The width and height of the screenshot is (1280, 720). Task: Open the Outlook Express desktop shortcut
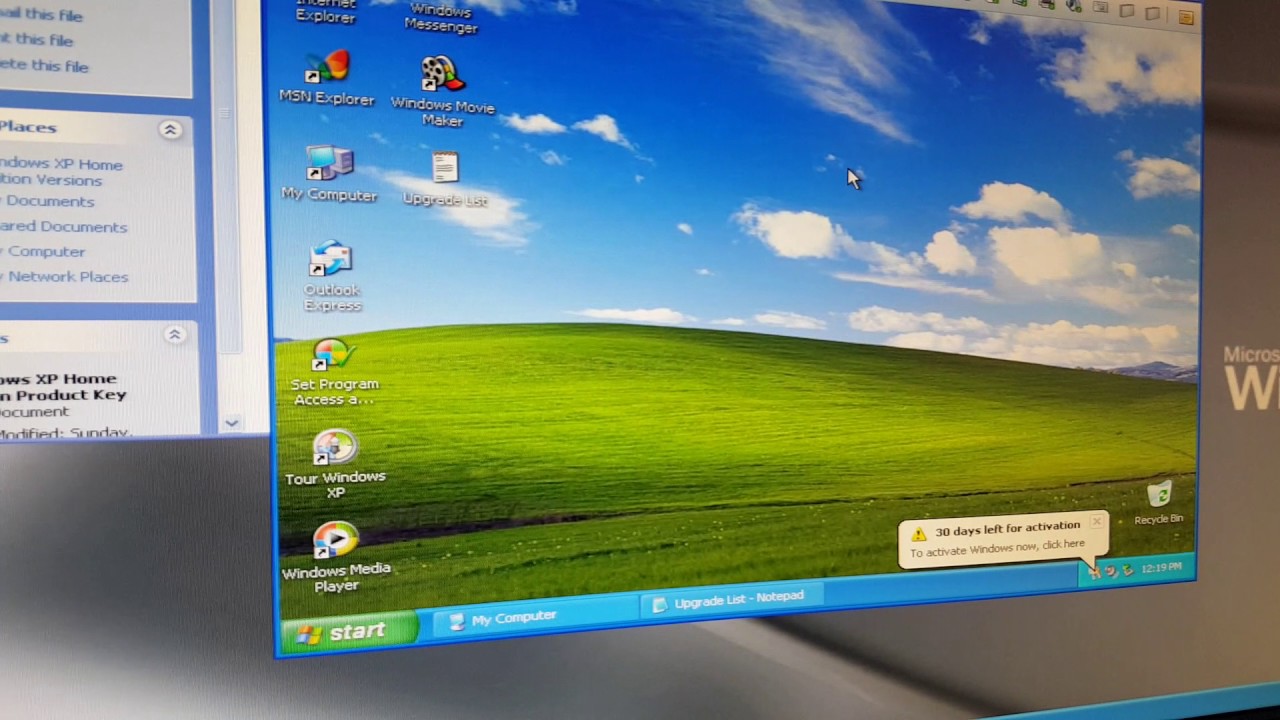click(331, 275)
